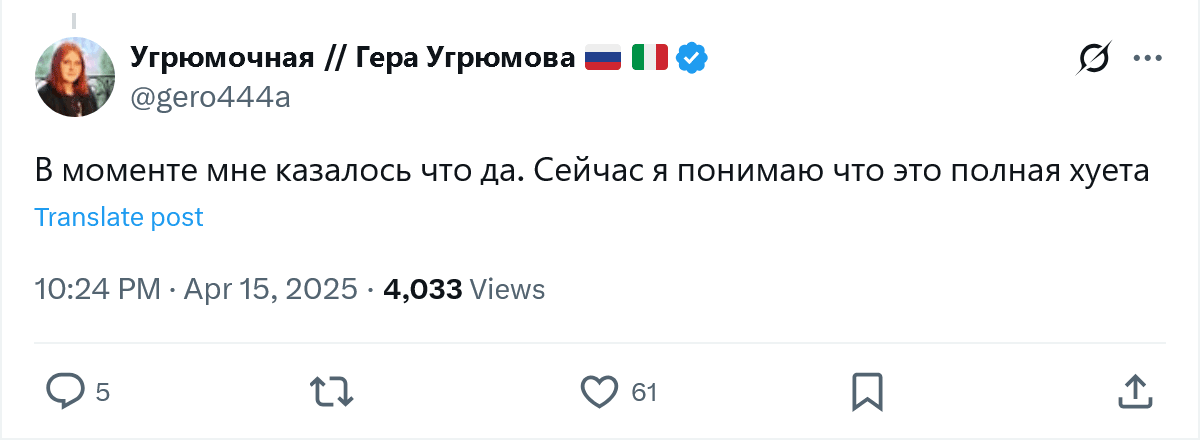Open the repost options arrows icon
This screenshot has height=440, width=1200.
(x=333, y=391)
